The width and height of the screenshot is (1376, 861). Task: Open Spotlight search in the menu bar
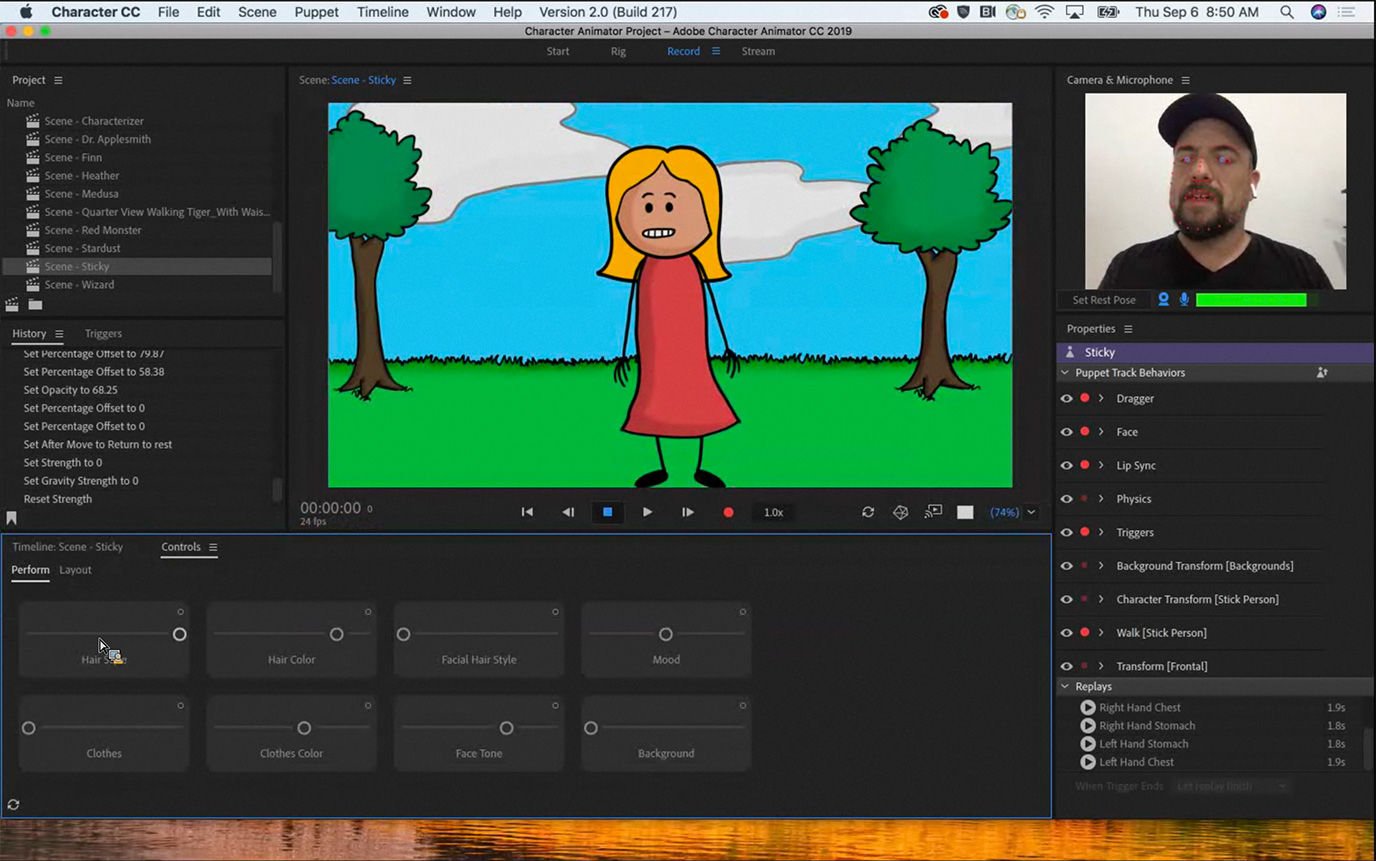coord(1286,12)
